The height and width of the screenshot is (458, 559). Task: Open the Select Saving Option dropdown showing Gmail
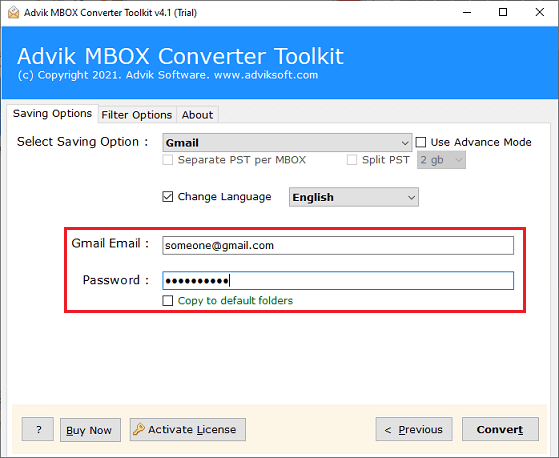[x=287, y=143]
